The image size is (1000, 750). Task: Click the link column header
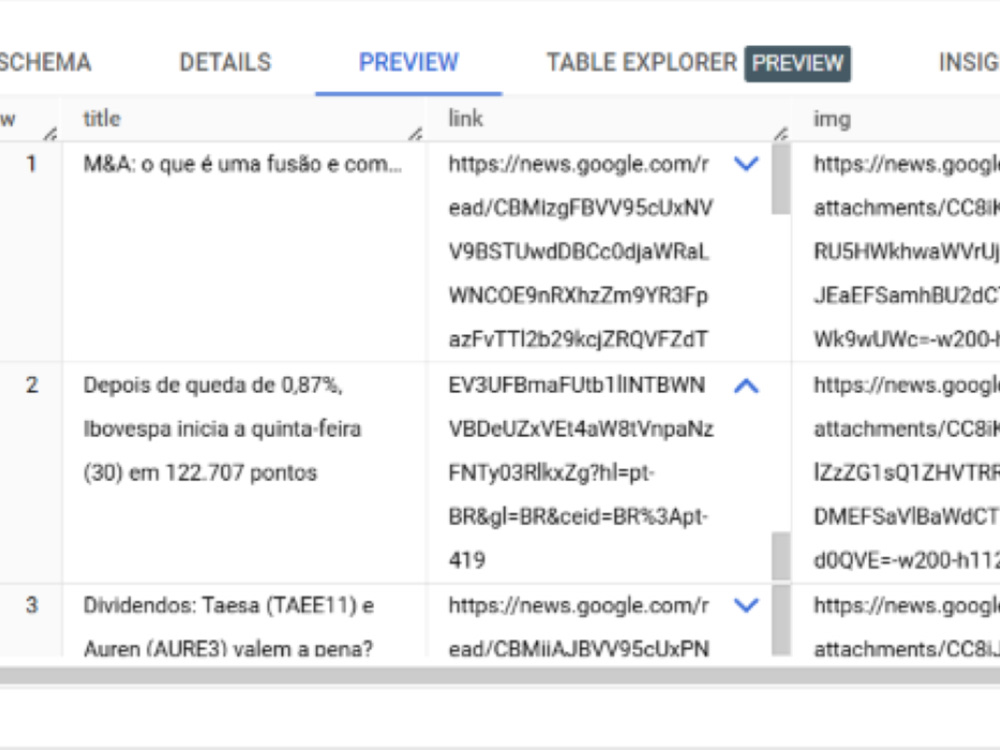pyautogui.click(x=466, y=119)
